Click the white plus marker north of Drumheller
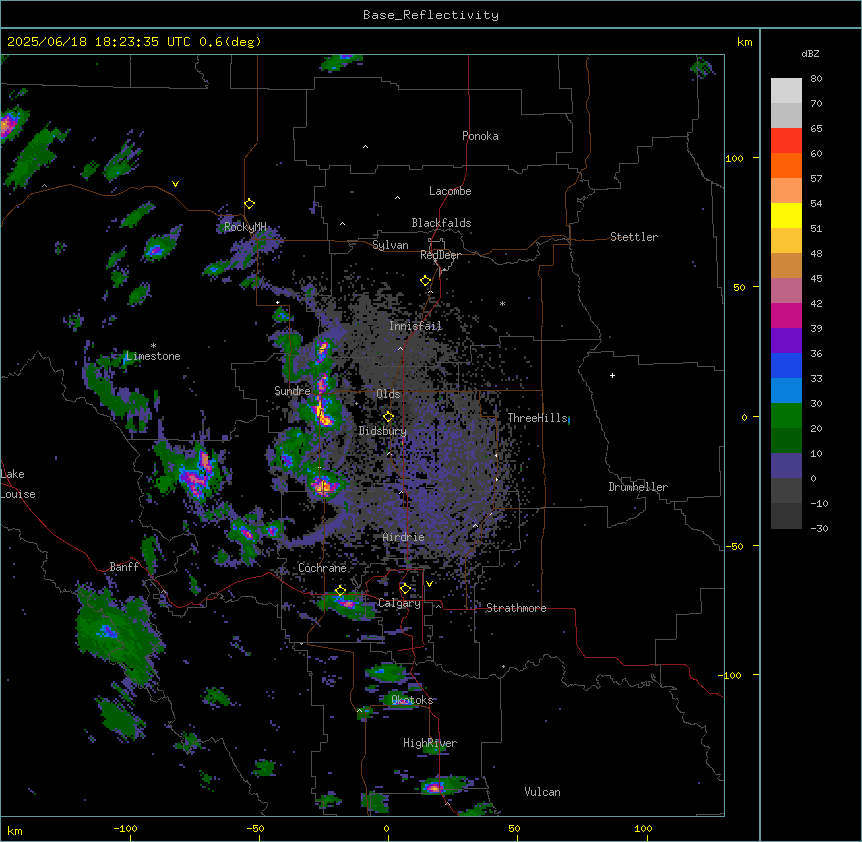This screenshot has width=862, height=842. pos(612,375)
